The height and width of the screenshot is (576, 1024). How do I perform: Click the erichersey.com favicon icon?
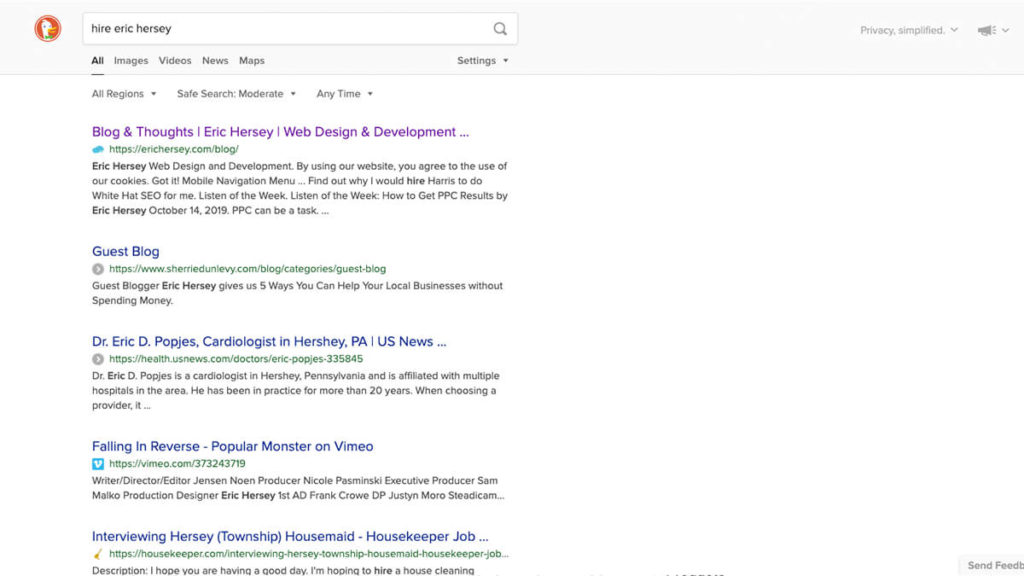click(x=98, y=149)
